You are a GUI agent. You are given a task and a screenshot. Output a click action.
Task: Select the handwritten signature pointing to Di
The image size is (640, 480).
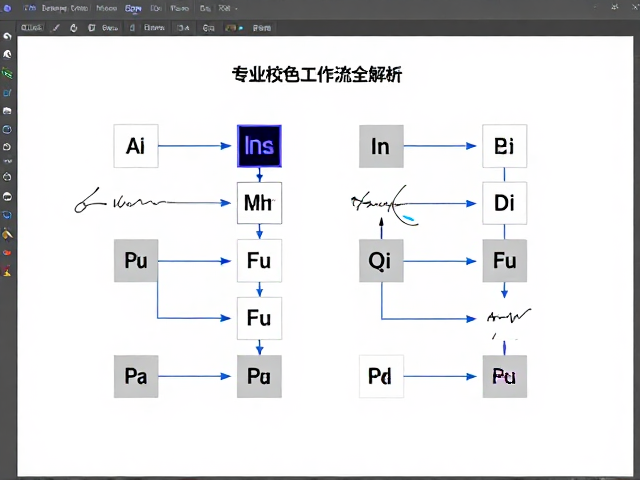[x=384, y=204]
